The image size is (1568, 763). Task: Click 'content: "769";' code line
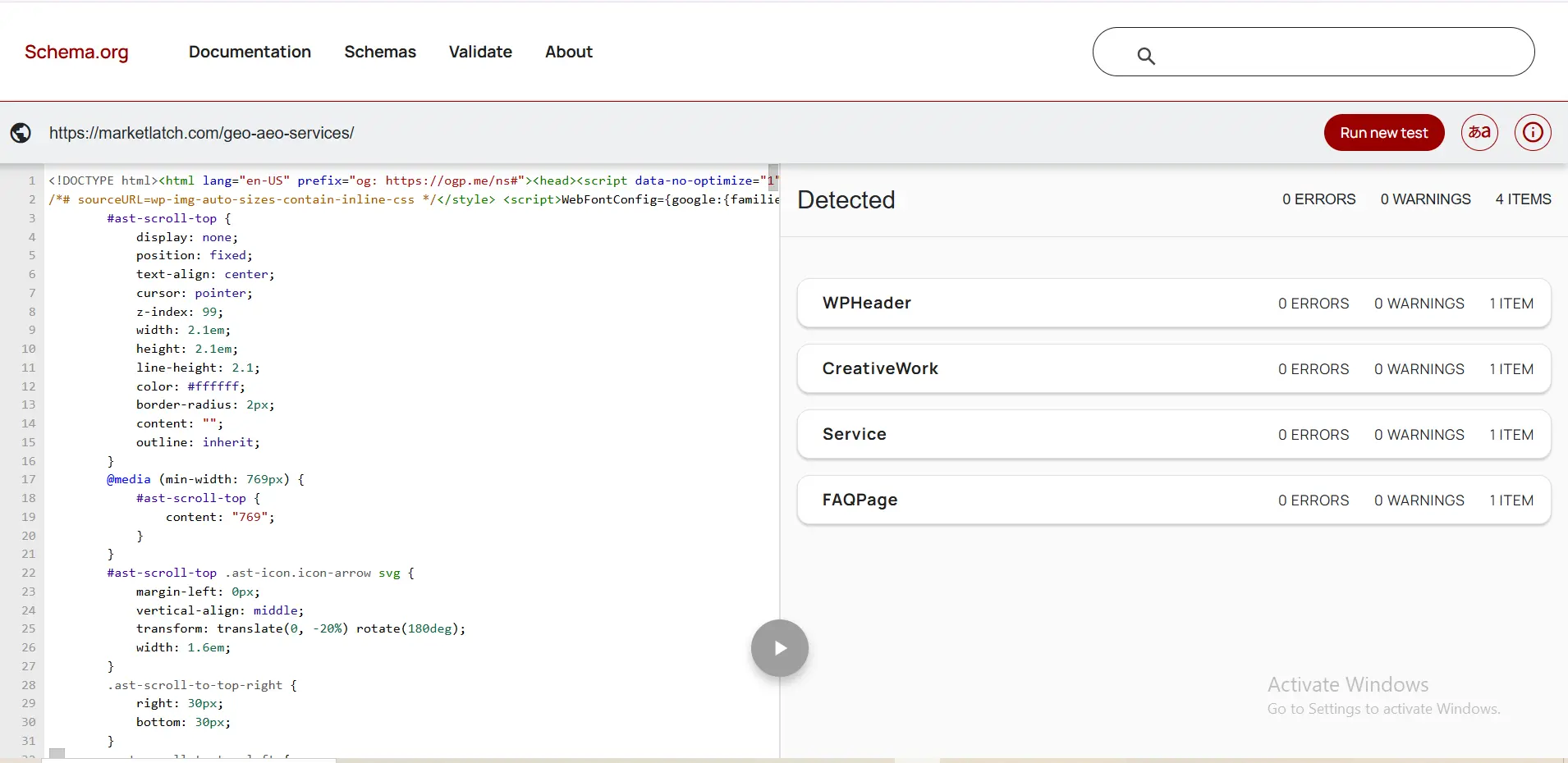pyautogui.click(x=220, y=517)
